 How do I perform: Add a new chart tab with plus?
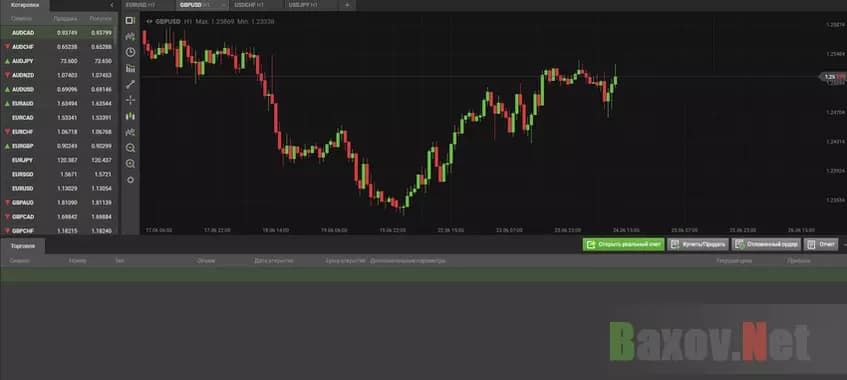click(347, 5)
